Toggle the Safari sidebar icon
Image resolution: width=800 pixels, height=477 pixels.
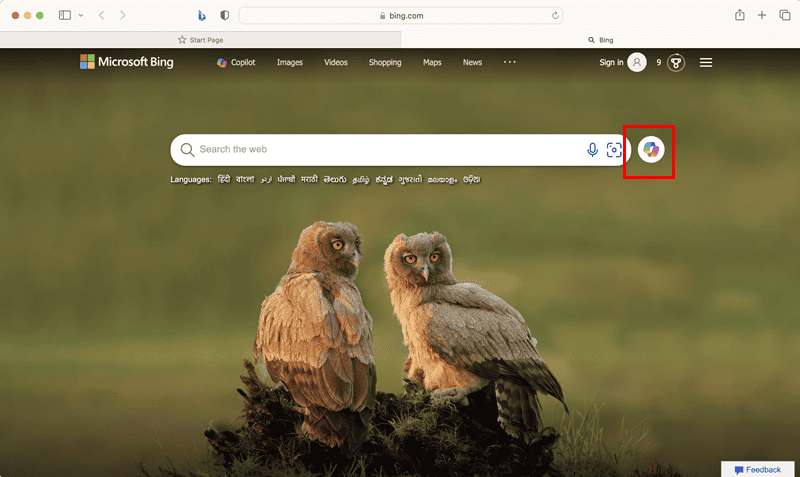pyautogui.click(x=65, y=15)
